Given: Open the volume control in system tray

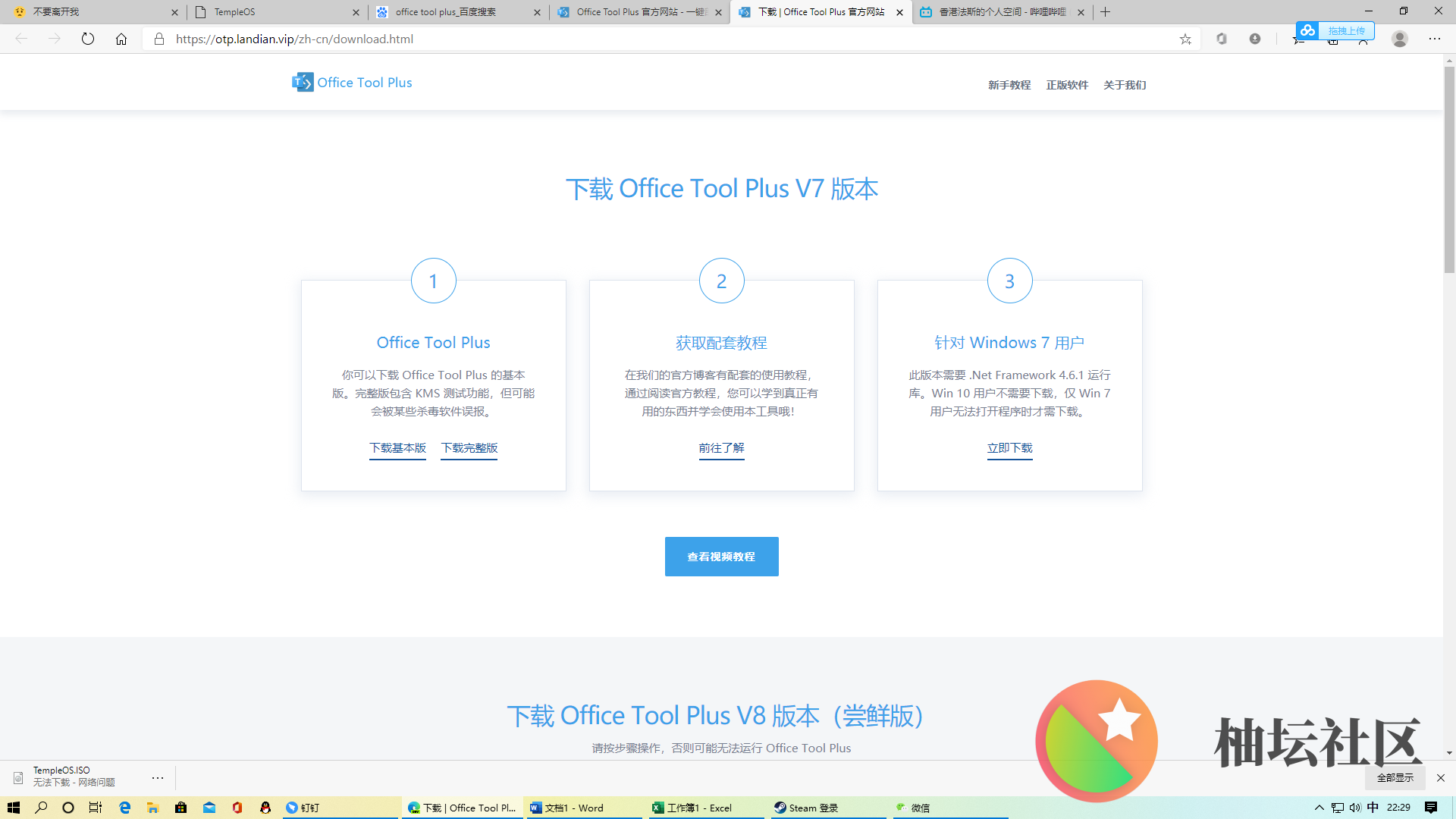Looking at the screenshot, I should pos(1355,808).
